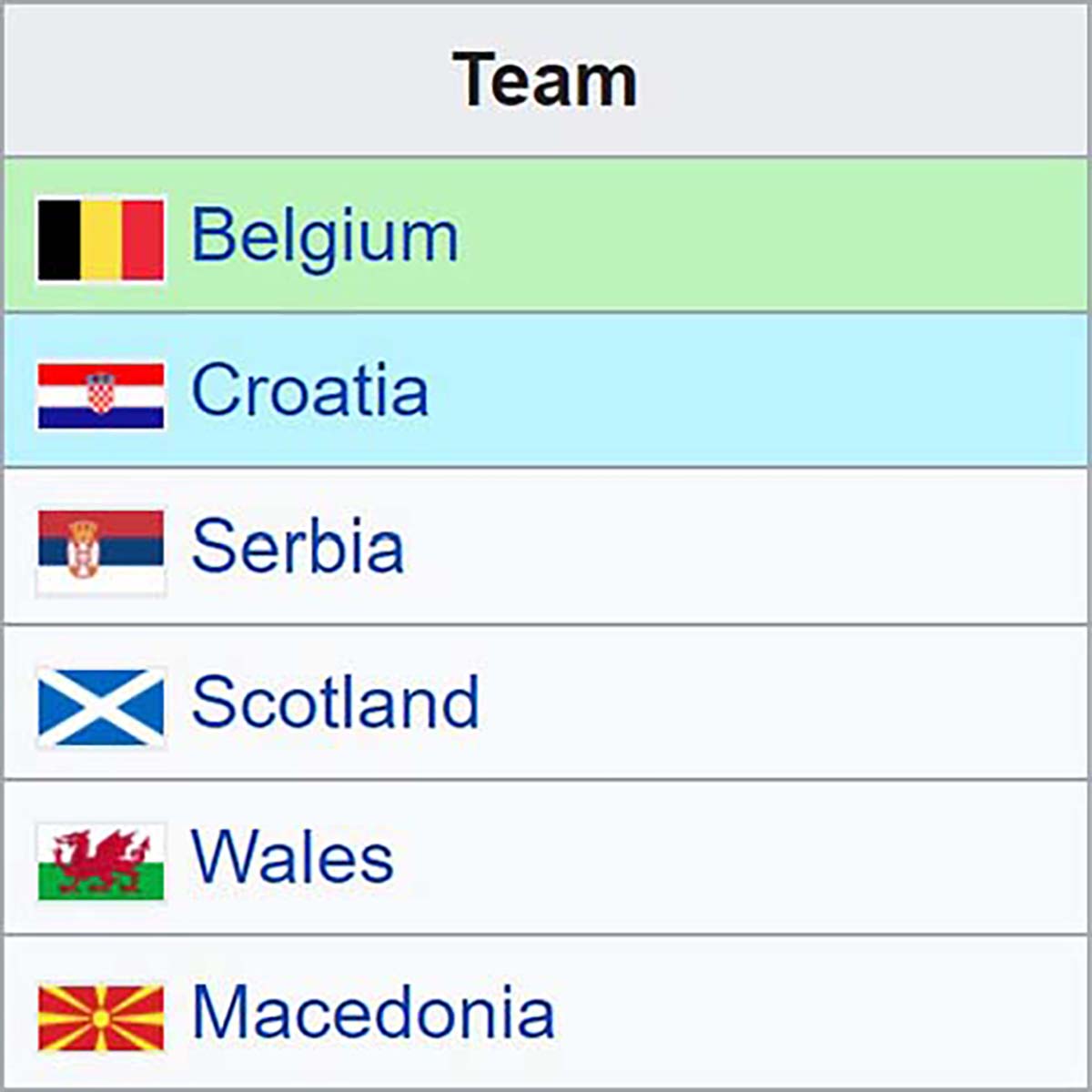Click empty green area of Belgium row
The image size is (1092, 1092).
[773, 235]
